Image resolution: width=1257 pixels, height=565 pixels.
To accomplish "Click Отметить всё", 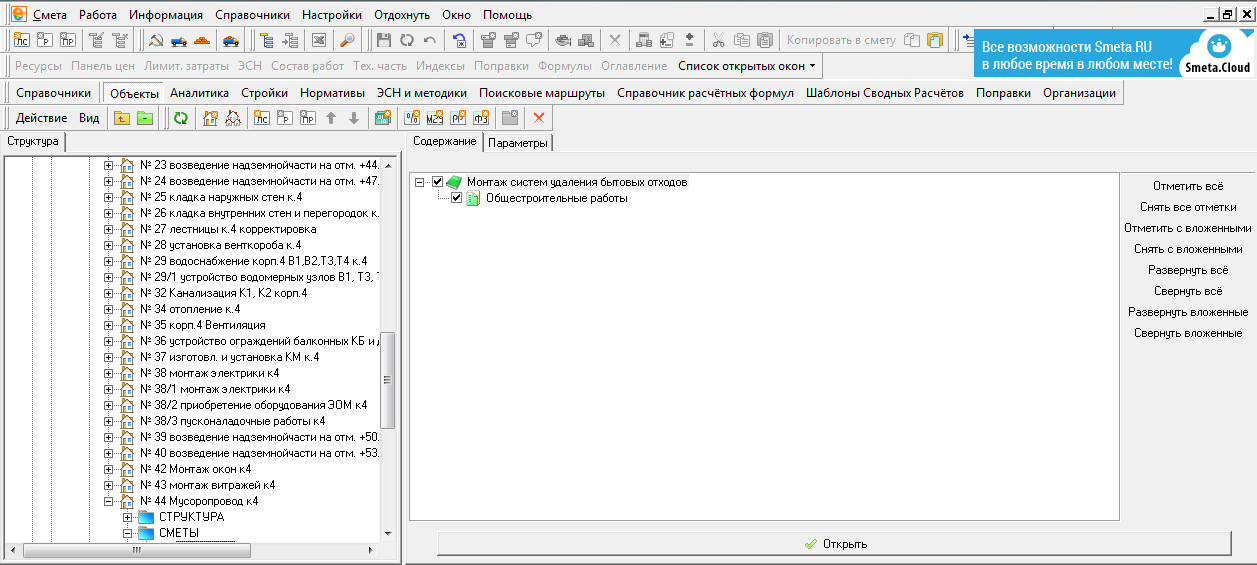I will click(x=1188, y=186).
